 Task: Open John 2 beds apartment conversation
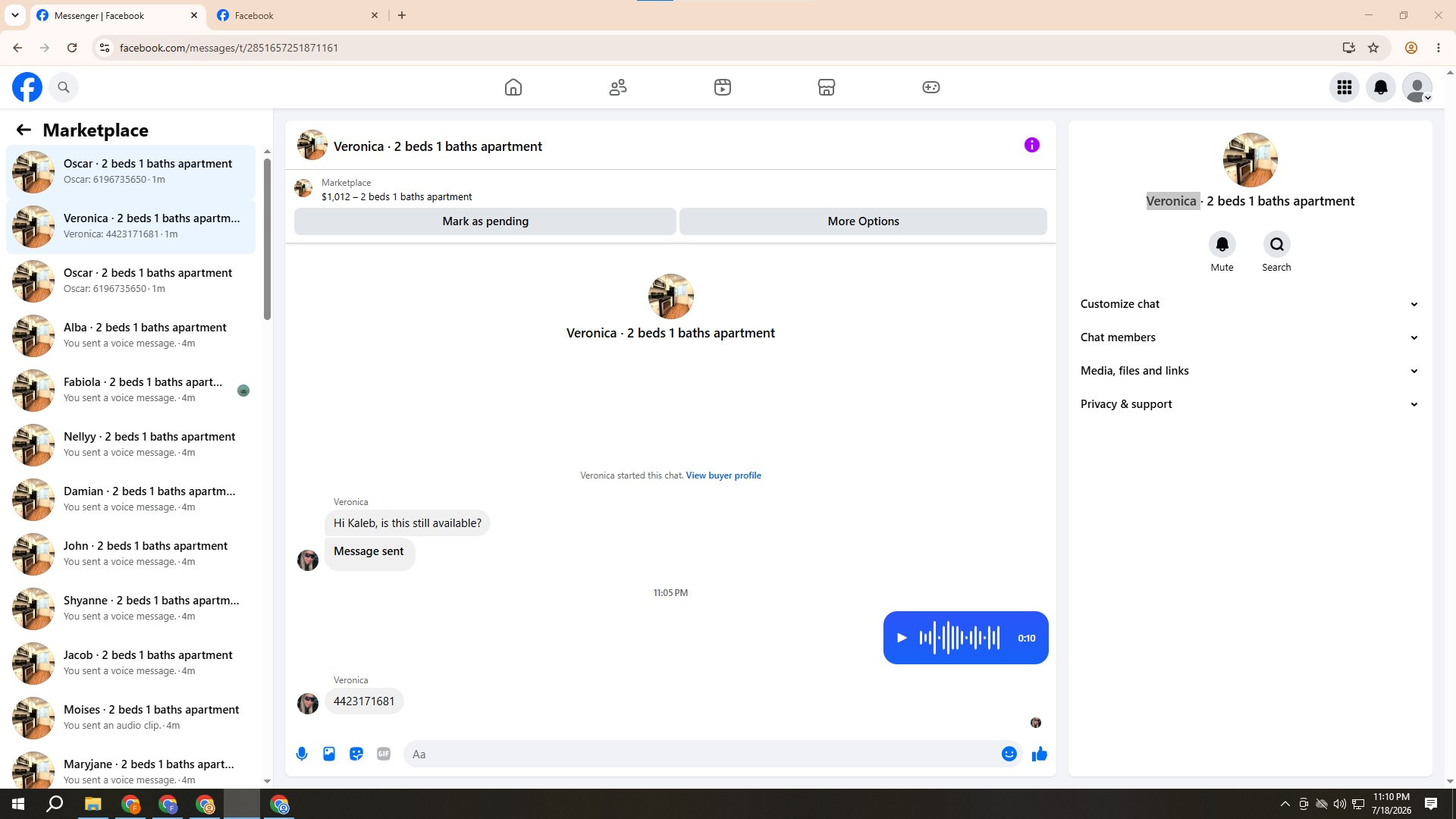click(x=130, y=554)
